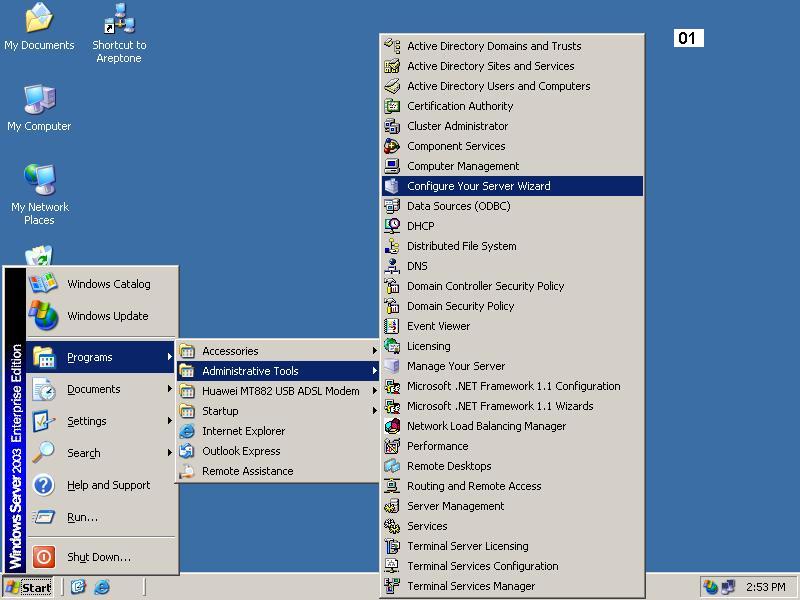The height and width of the screenshot is (600, 800).
Task: Click the Routing and Remote Access icon
Action: click(x=392, y=486)
